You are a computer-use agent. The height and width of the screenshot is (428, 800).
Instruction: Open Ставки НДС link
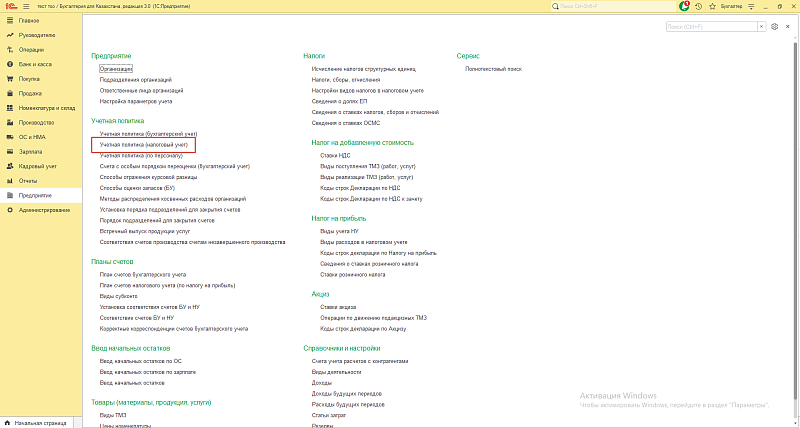[334, 155]
